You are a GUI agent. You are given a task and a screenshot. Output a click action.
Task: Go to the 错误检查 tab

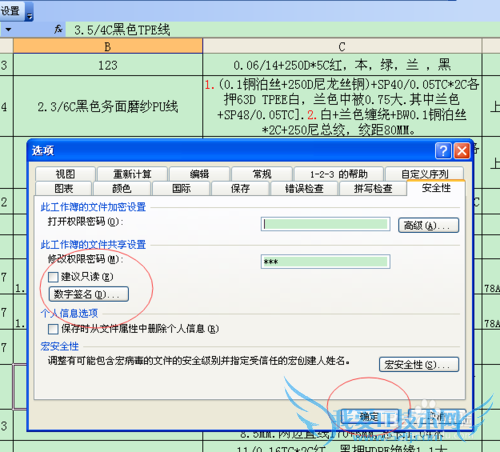304,188
